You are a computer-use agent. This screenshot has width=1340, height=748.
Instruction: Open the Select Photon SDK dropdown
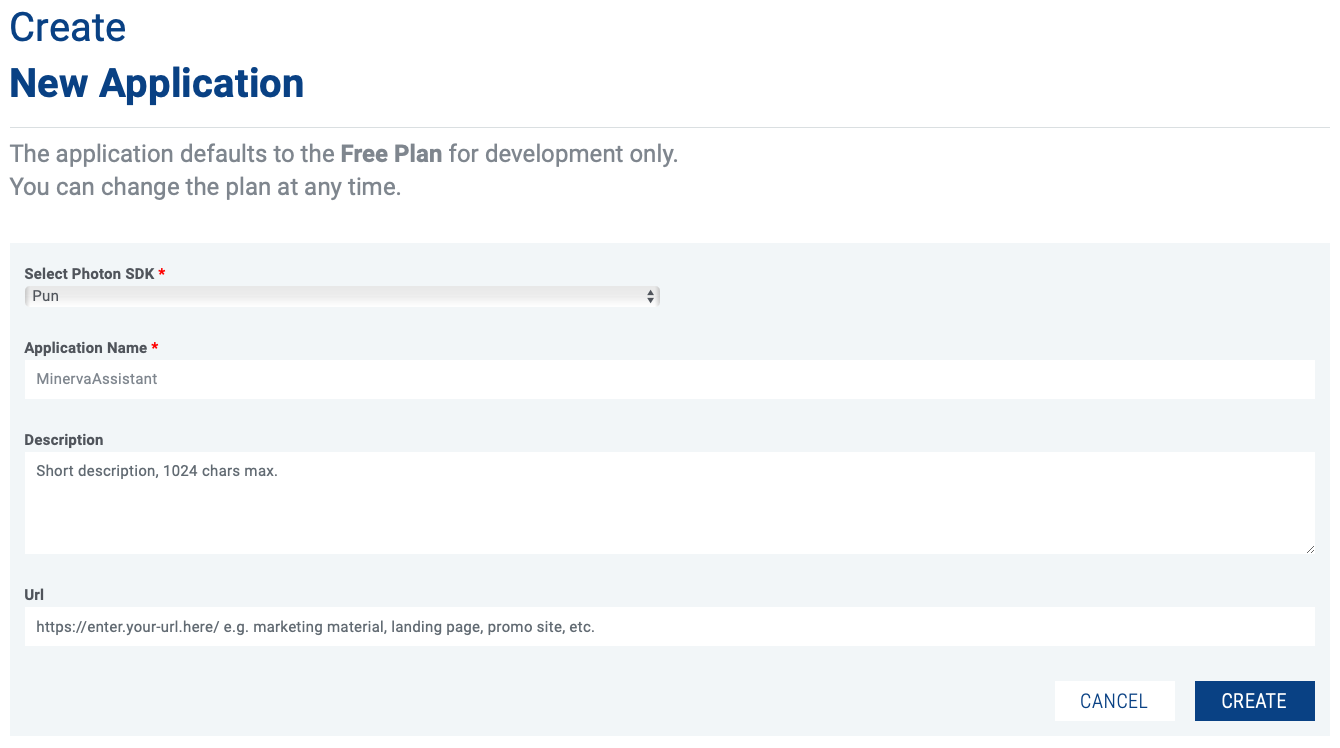(x=340, y=296)
